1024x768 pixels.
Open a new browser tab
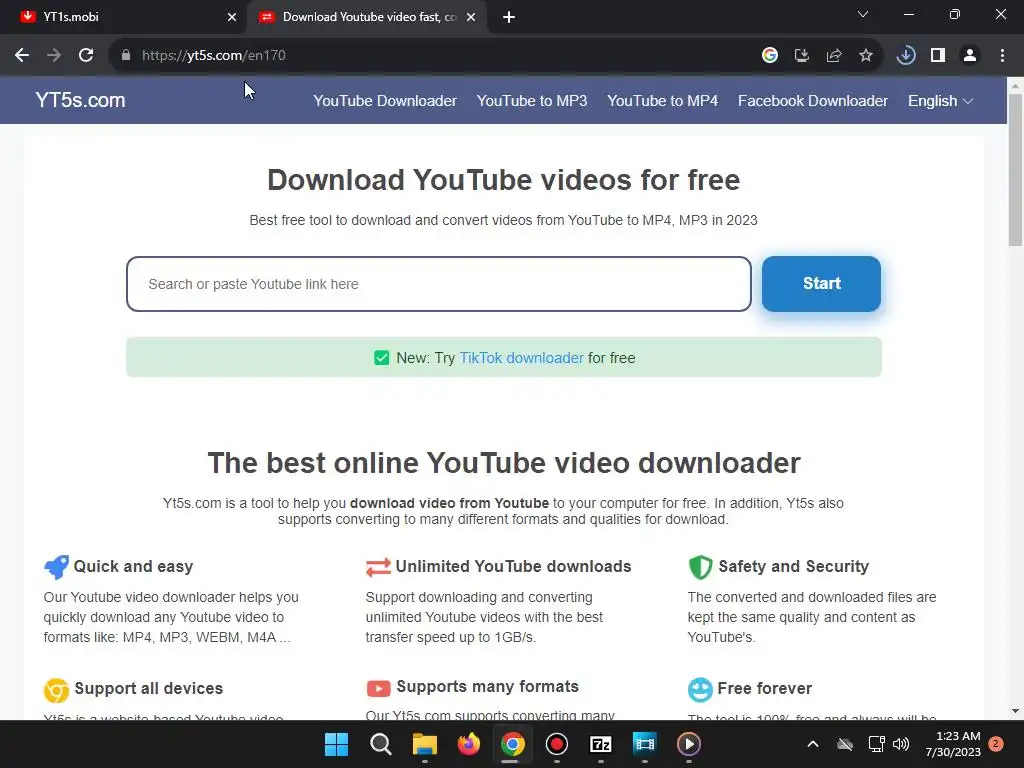pyautogui.click(x=509, y=18)
